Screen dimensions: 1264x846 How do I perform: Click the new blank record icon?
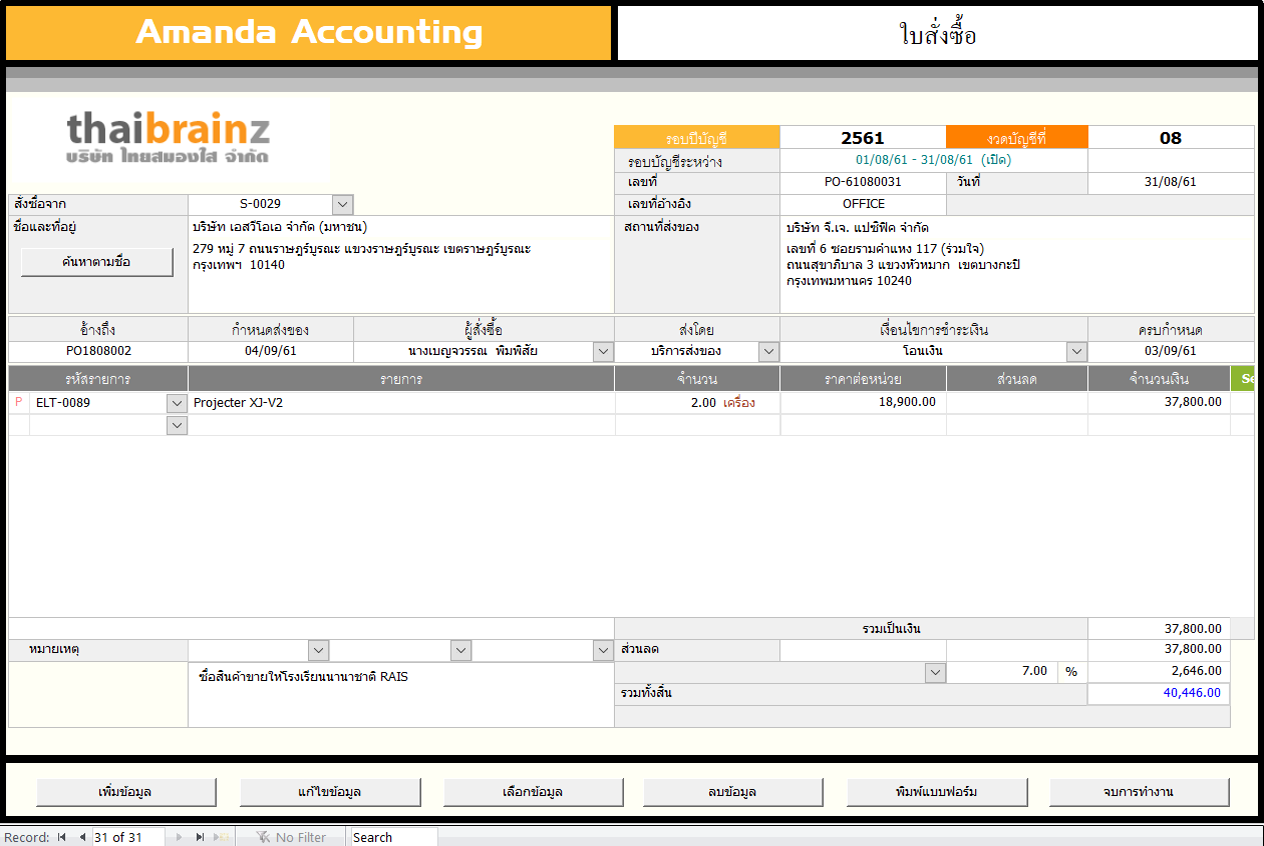point(221,837)
